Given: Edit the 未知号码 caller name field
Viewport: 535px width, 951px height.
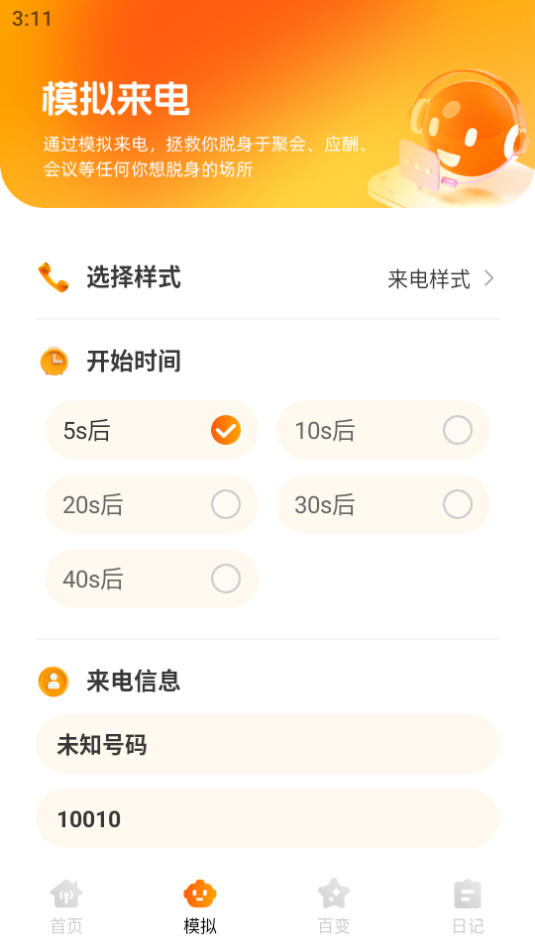Looking at the screenshot, I should [267, 744].
